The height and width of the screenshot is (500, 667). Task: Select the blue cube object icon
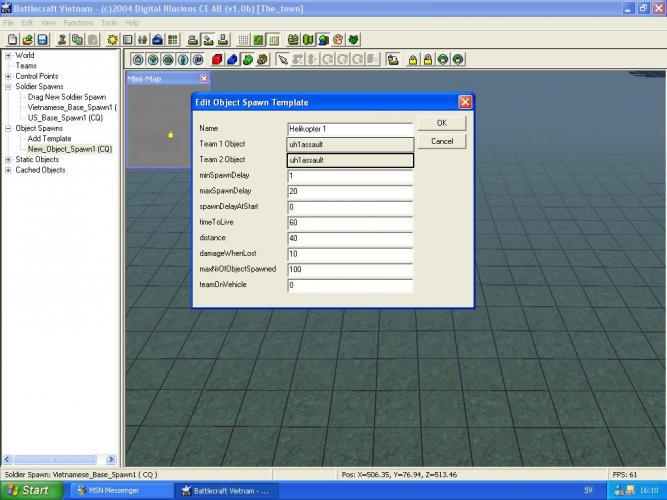(x=232, y=59)
